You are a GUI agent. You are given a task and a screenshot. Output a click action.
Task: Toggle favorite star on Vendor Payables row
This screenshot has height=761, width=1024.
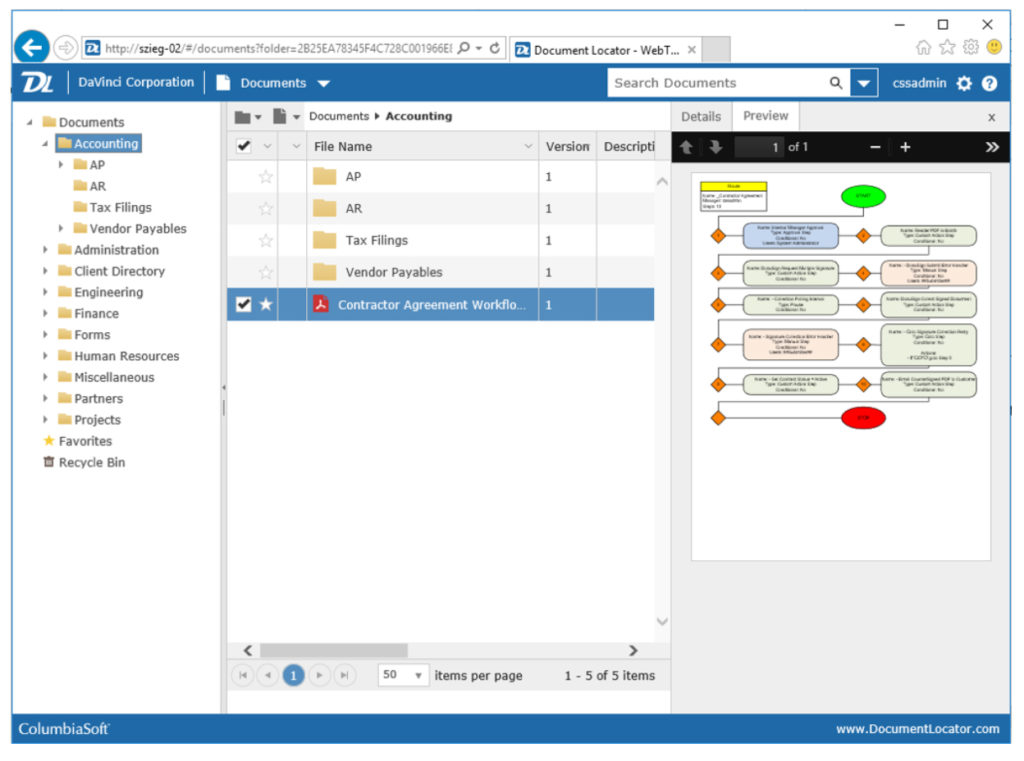point(266,272)
